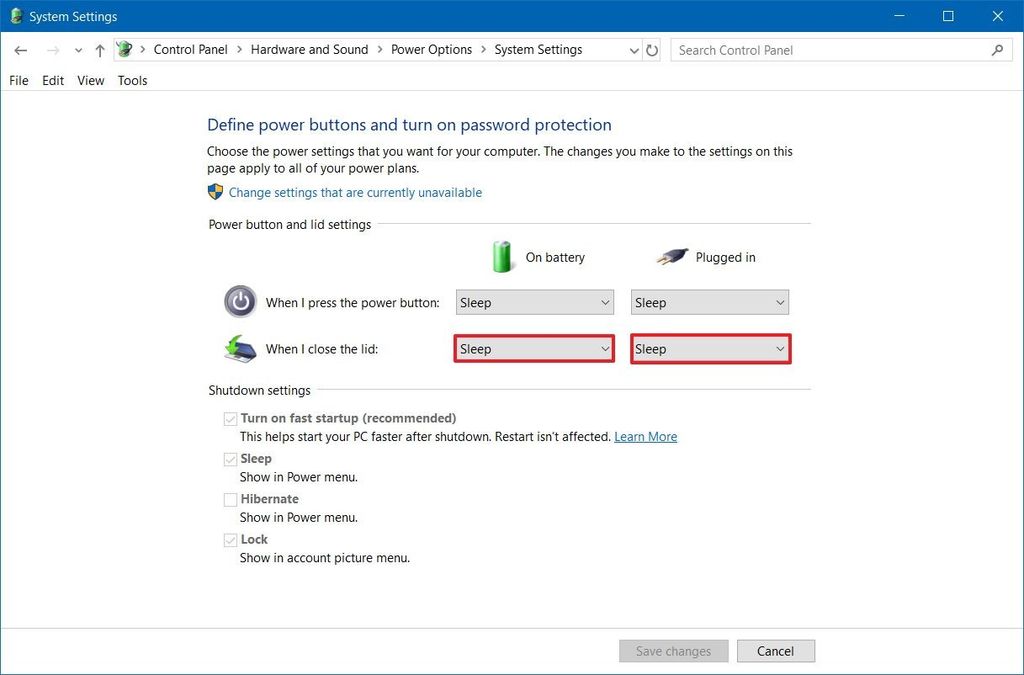Open the address bar breadcrumb dropdown
This screenshot has height=675, width=1024.
click(634, 49)
